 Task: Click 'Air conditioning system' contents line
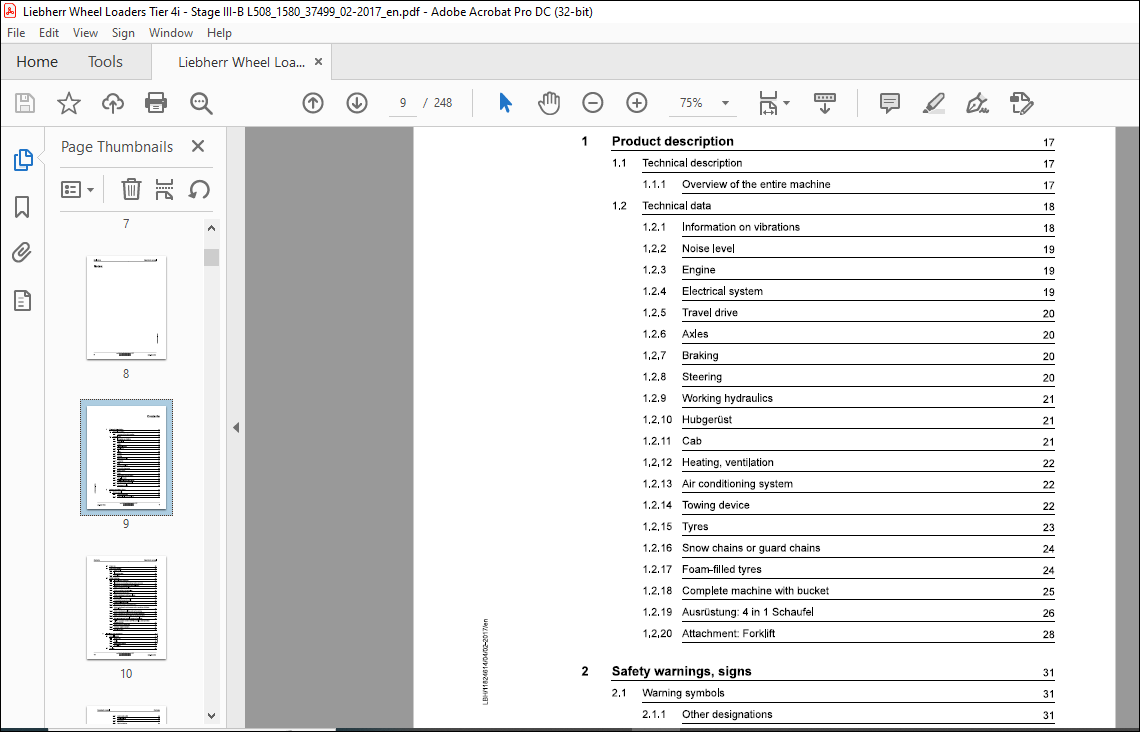737,483
